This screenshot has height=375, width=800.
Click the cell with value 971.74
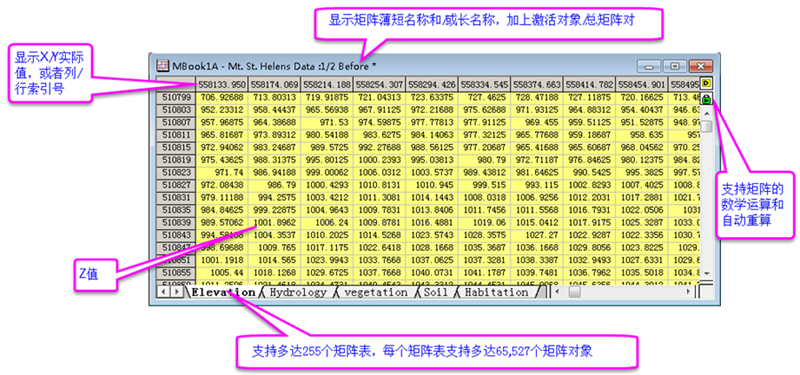[x=222, y=172]
